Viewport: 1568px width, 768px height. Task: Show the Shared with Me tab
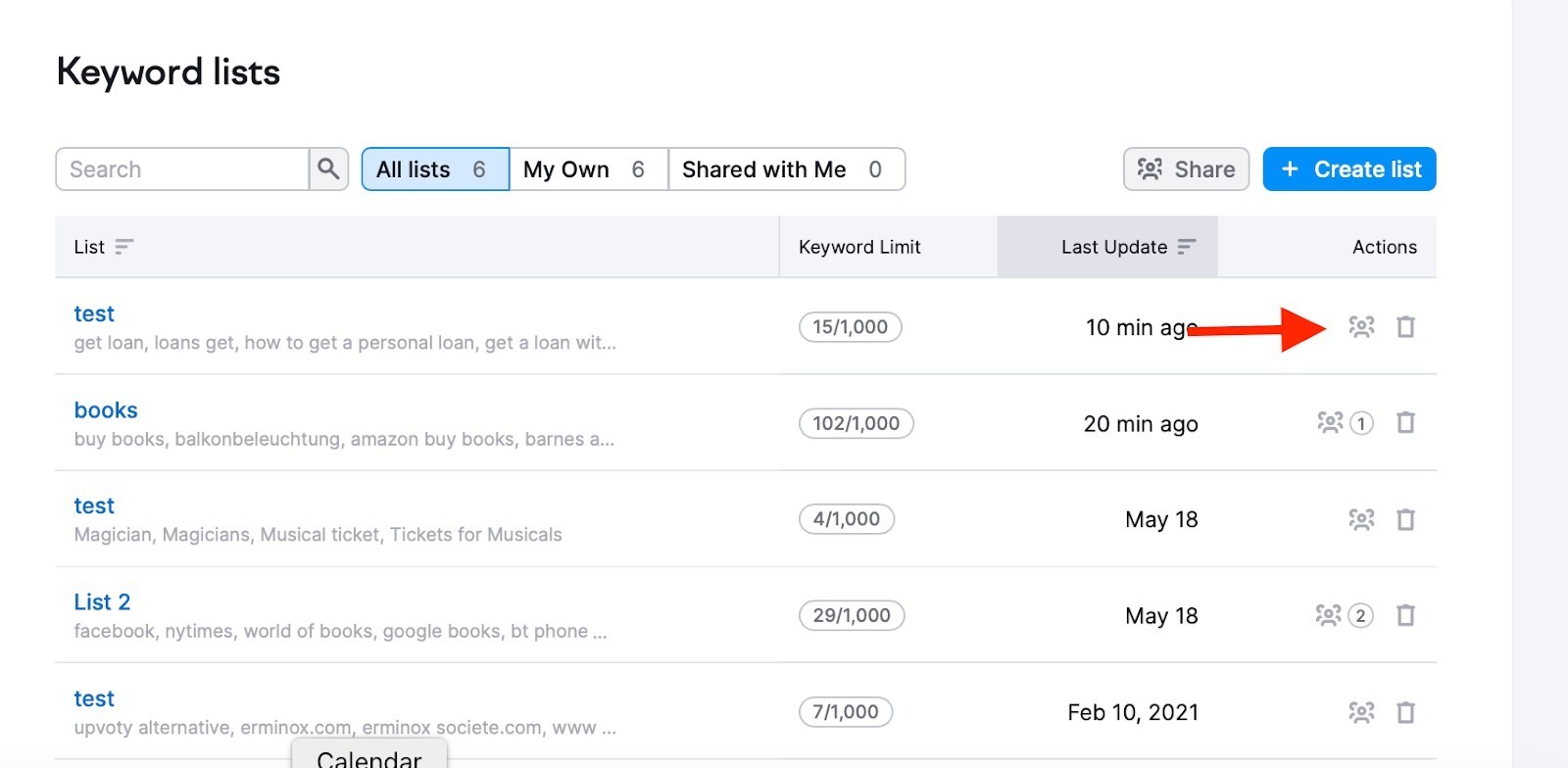(785, 169)
